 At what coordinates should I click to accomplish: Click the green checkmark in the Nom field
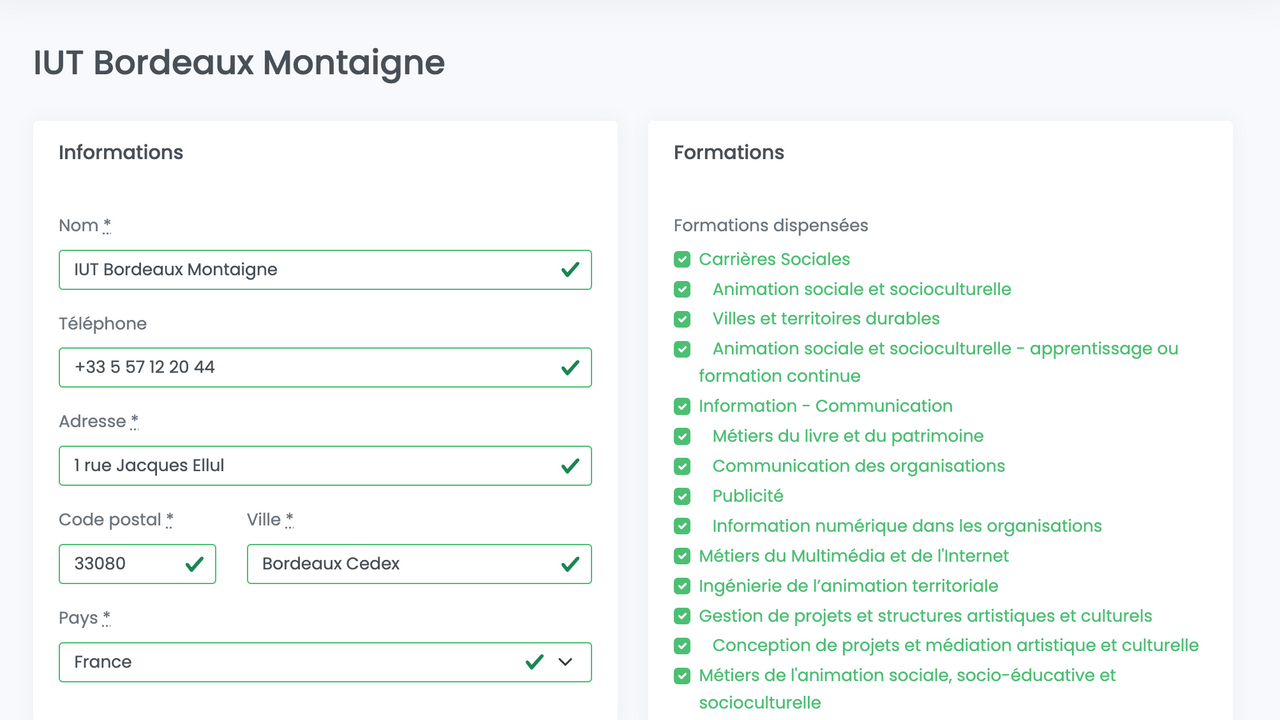570,270
